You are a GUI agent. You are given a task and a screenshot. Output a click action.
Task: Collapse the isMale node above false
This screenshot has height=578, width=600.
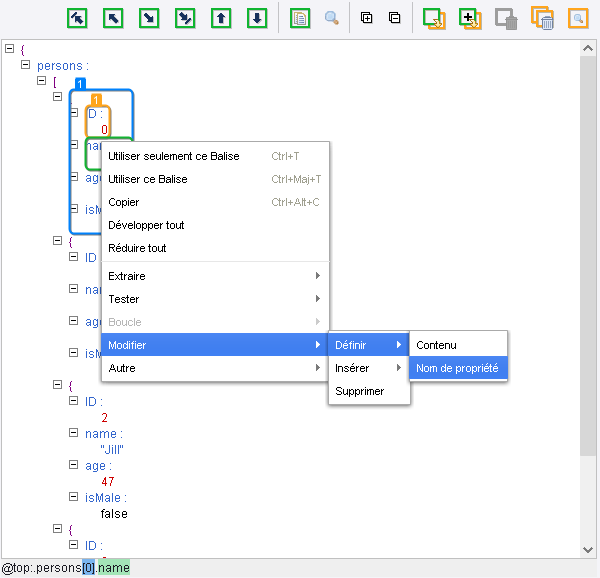(x=74, y=497)
